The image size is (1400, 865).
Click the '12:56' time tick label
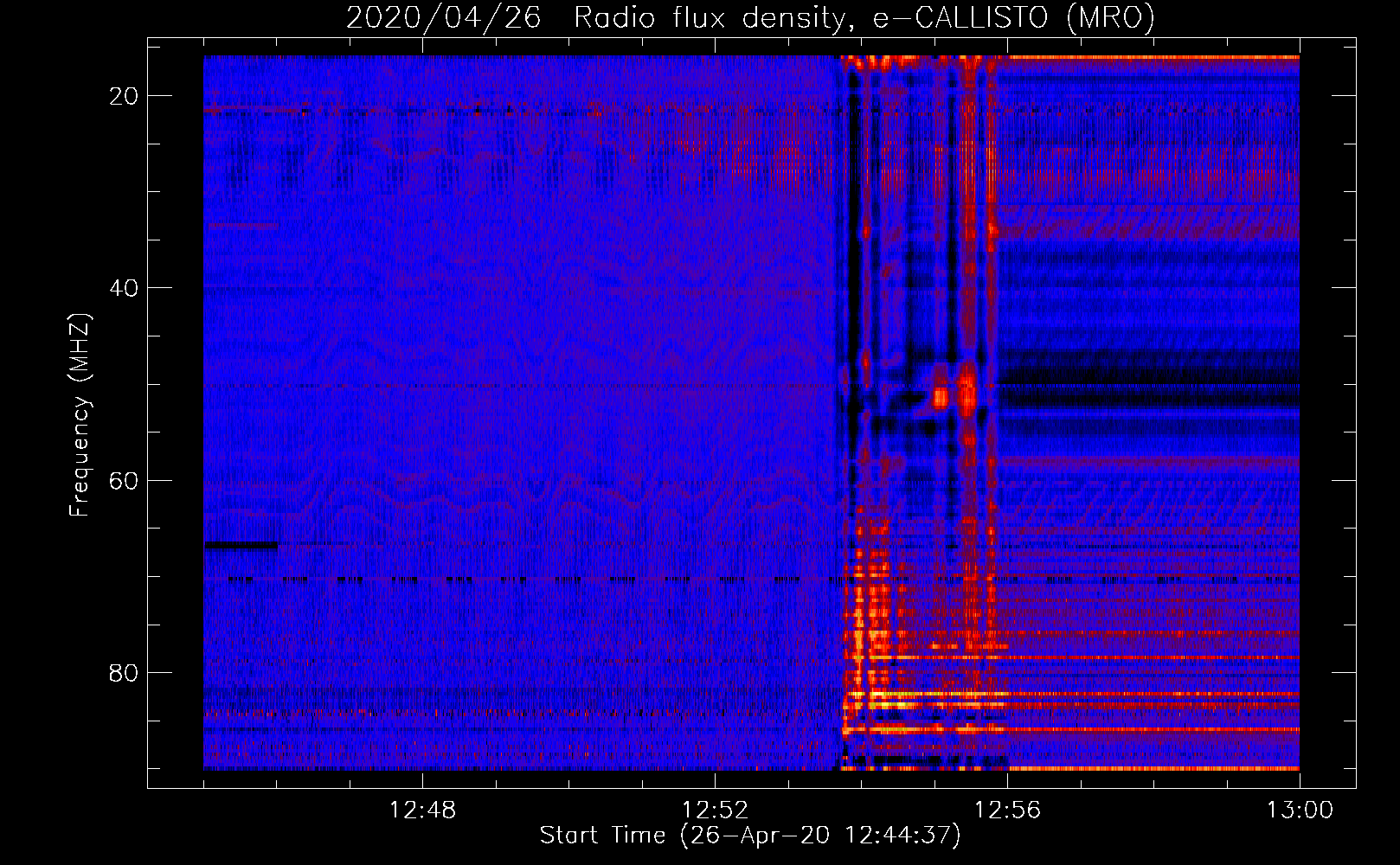click(1007, 811)
